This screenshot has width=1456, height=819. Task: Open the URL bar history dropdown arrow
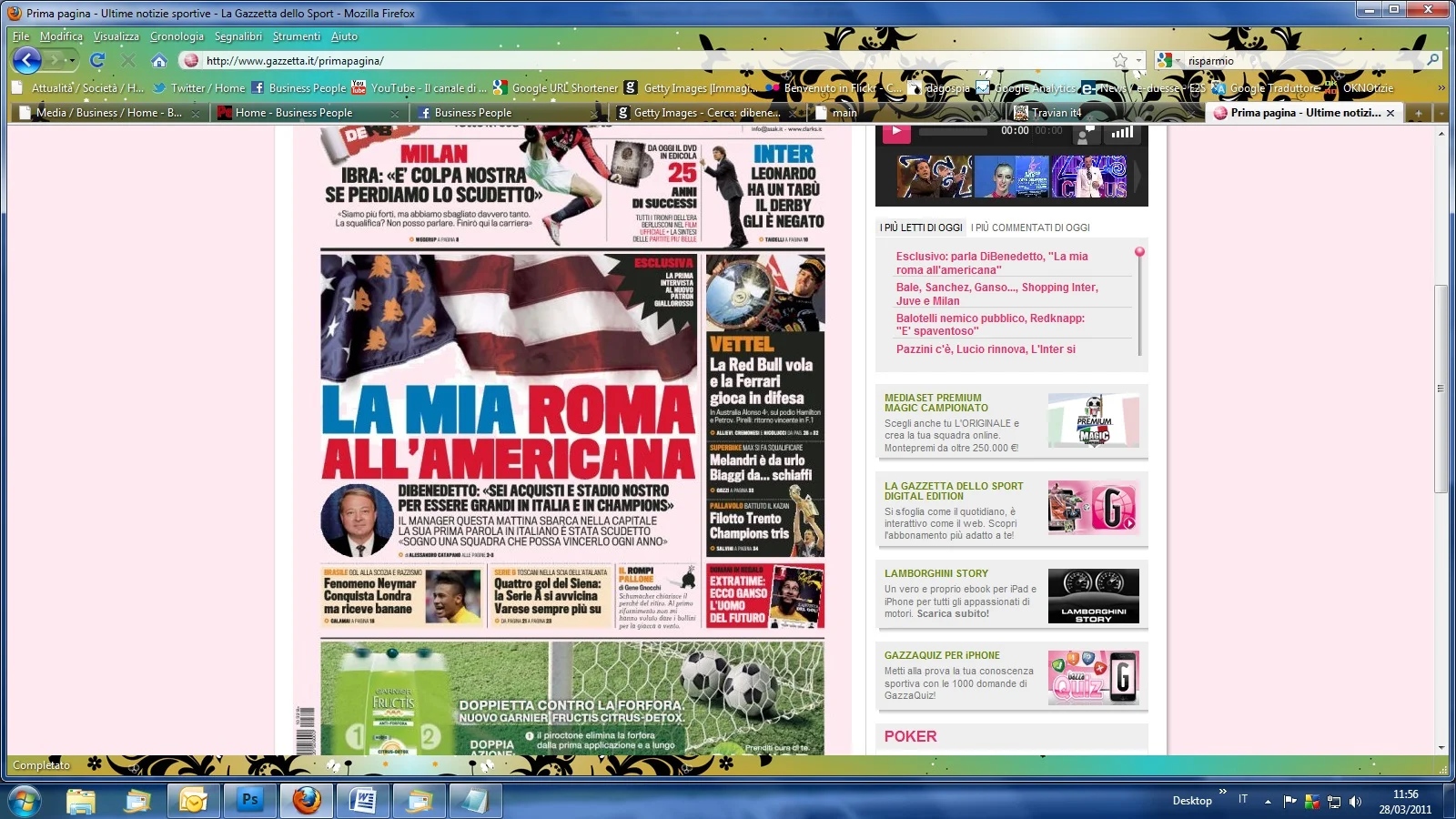(x=1138, y=61)
